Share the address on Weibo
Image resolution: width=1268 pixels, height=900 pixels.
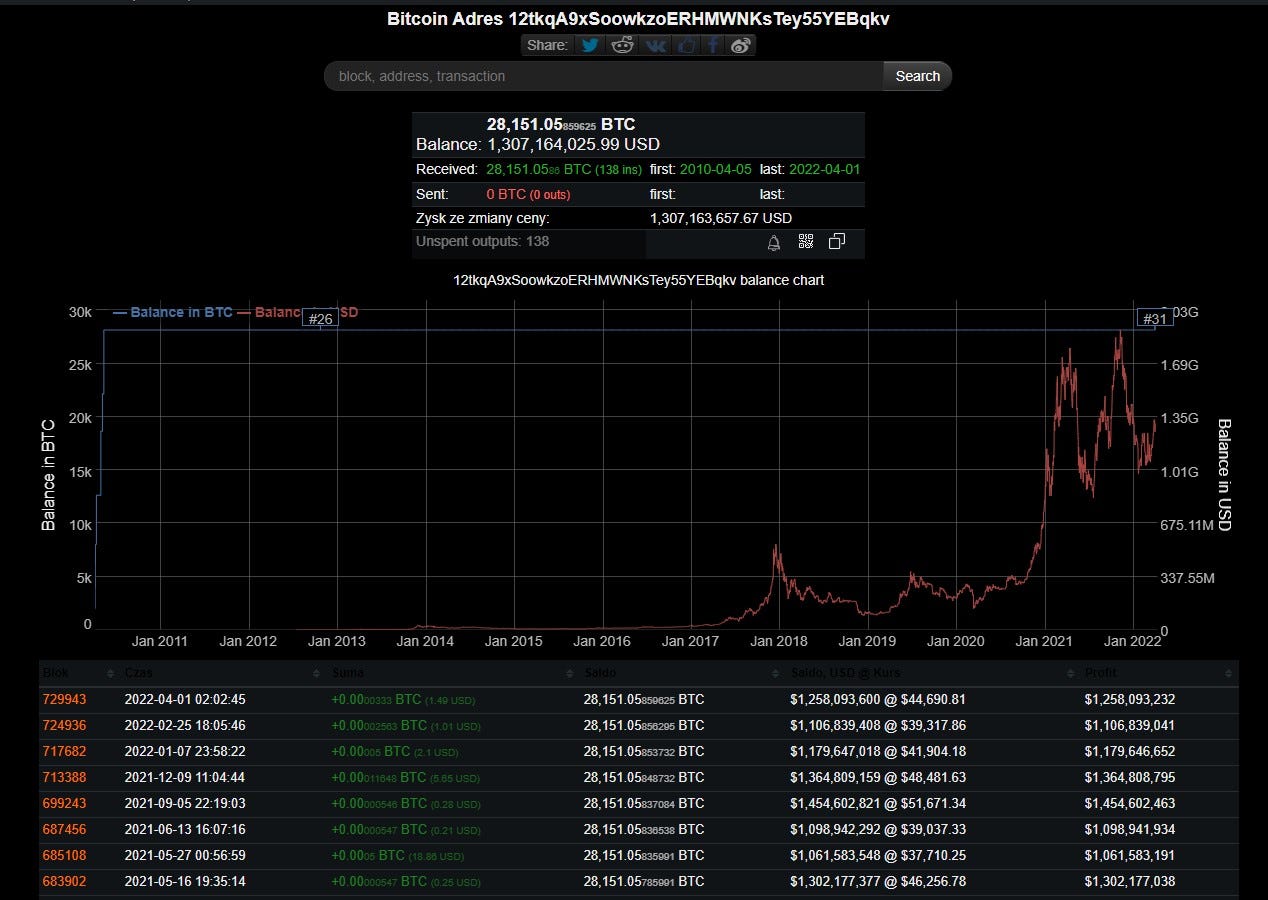coord(741,45)
